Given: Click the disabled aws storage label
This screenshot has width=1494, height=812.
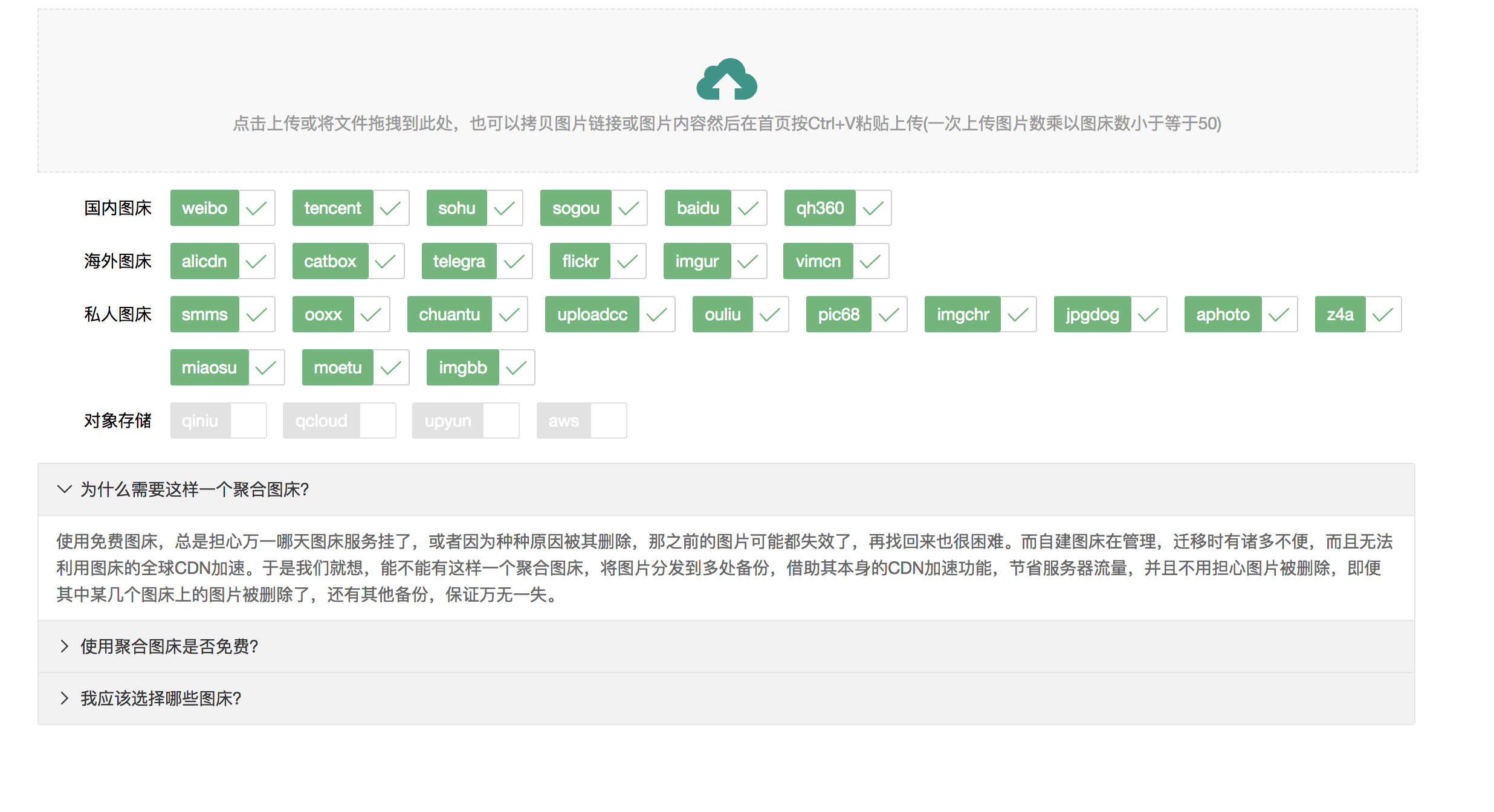Looking at the screenshot, I should pyautogui.click(x=563, y=420).
